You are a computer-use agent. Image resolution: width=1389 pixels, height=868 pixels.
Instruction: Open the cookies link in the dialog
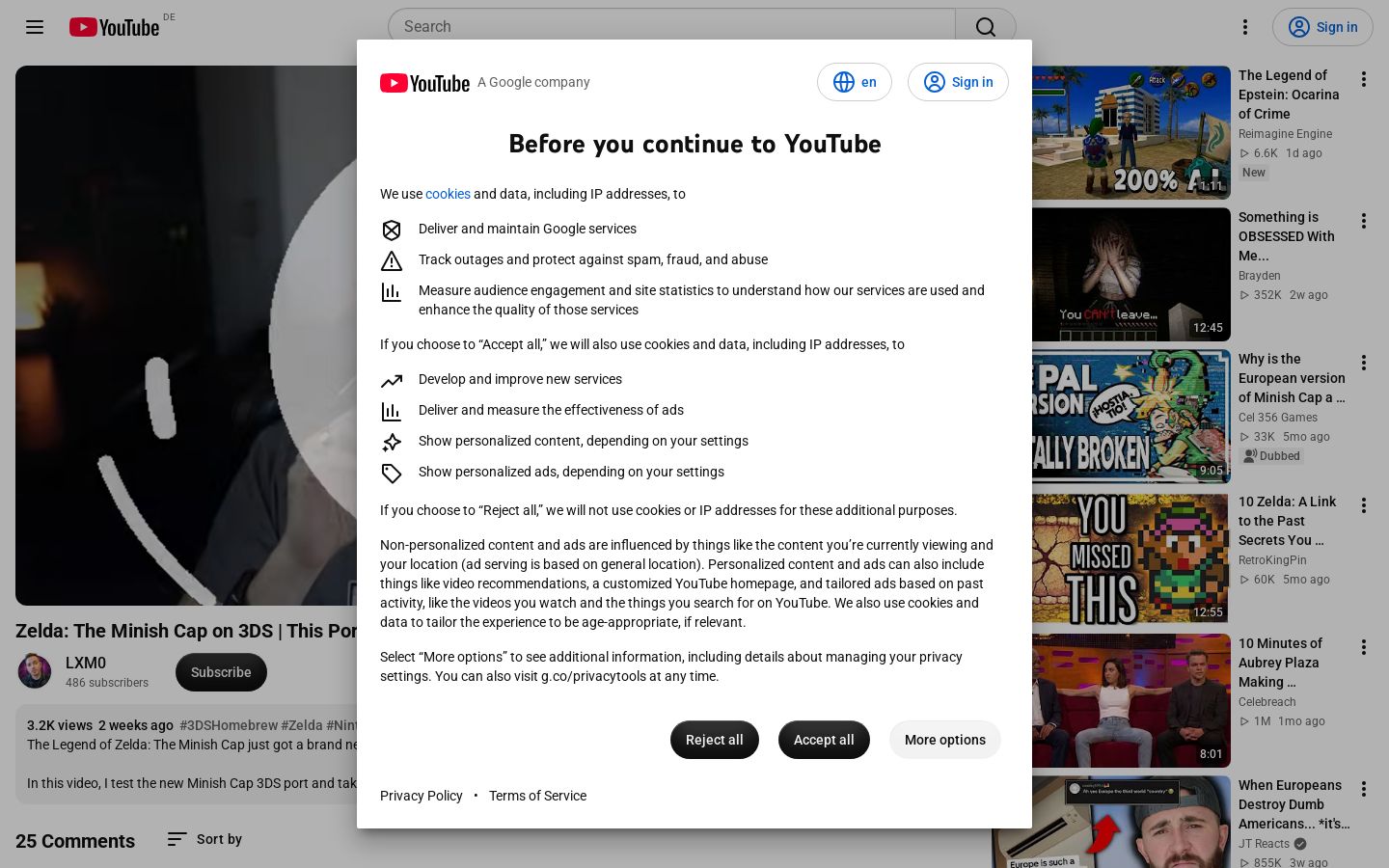click(448, 194)
